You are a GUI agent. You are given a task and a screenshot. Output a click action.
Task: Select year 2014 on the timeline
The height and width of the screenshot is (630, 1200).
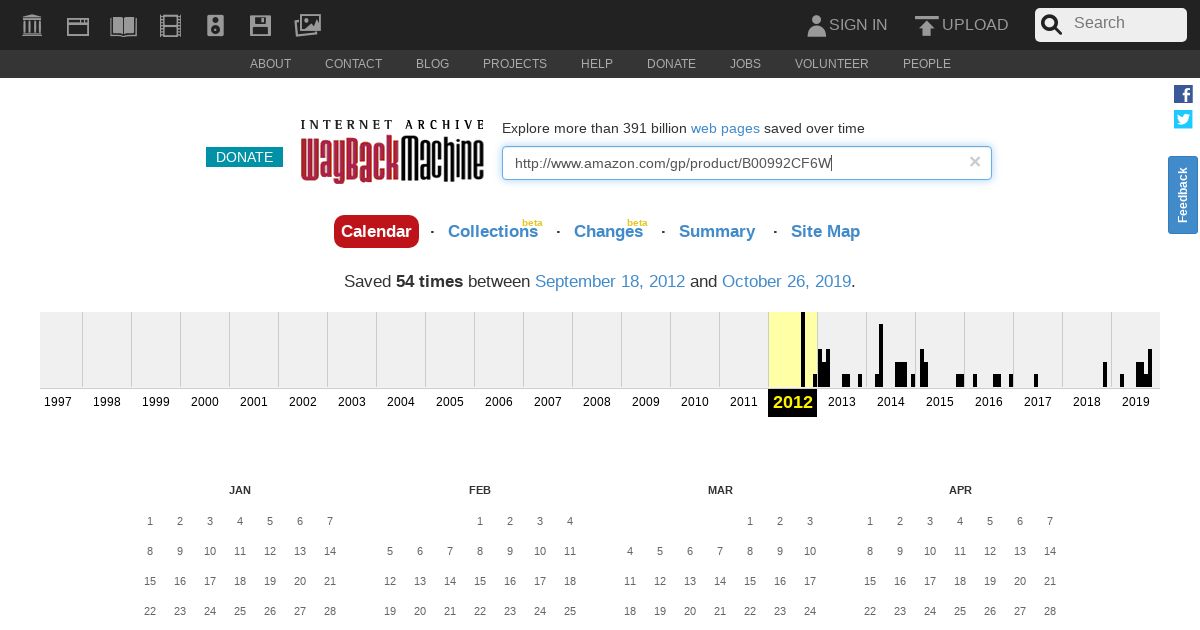pyautogui.click(x=891, y=402)
